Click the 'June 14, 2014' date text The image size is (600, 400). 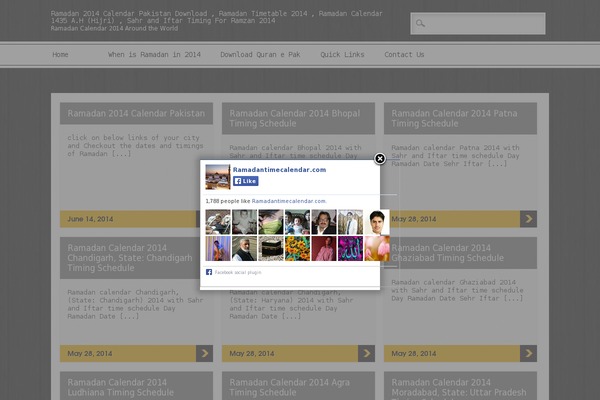coord(90,219)
